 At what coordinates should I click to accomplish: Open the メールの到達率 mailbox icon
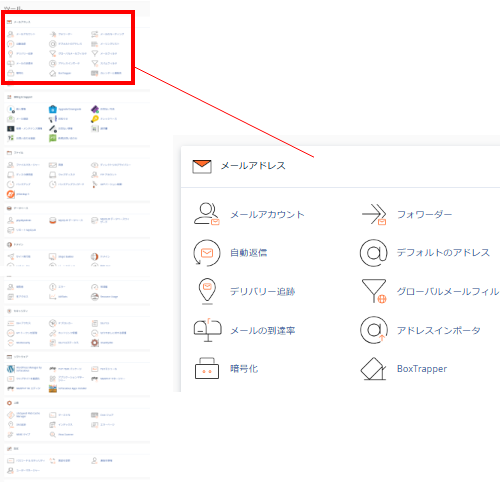[x=207, y=330]
